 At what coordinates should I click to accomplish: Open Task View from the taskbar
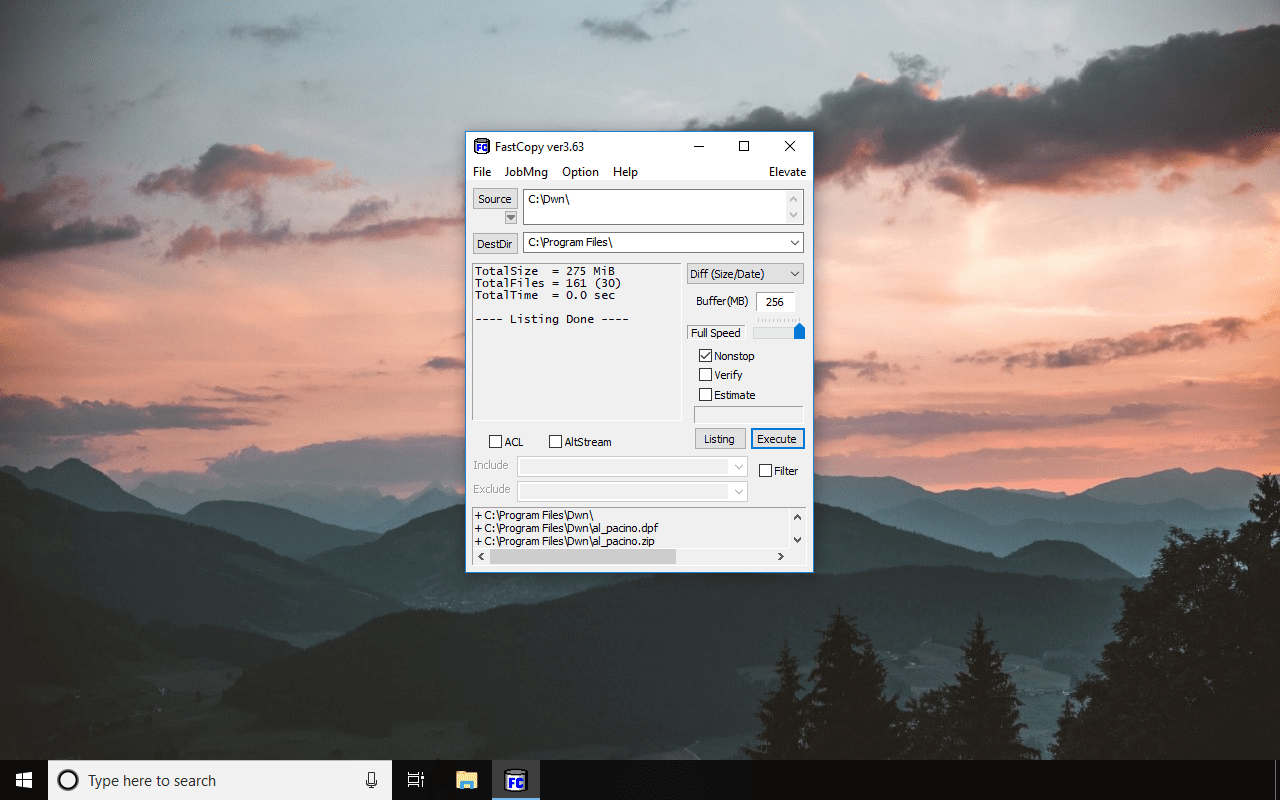[x=416, y=780]
